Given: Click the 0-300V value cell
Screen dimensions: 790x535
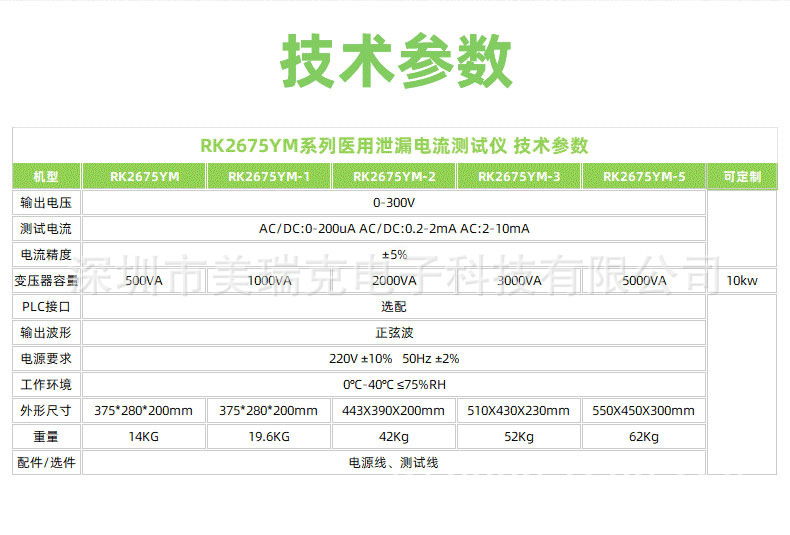Looking at the screenshot, I should point(394,203).
